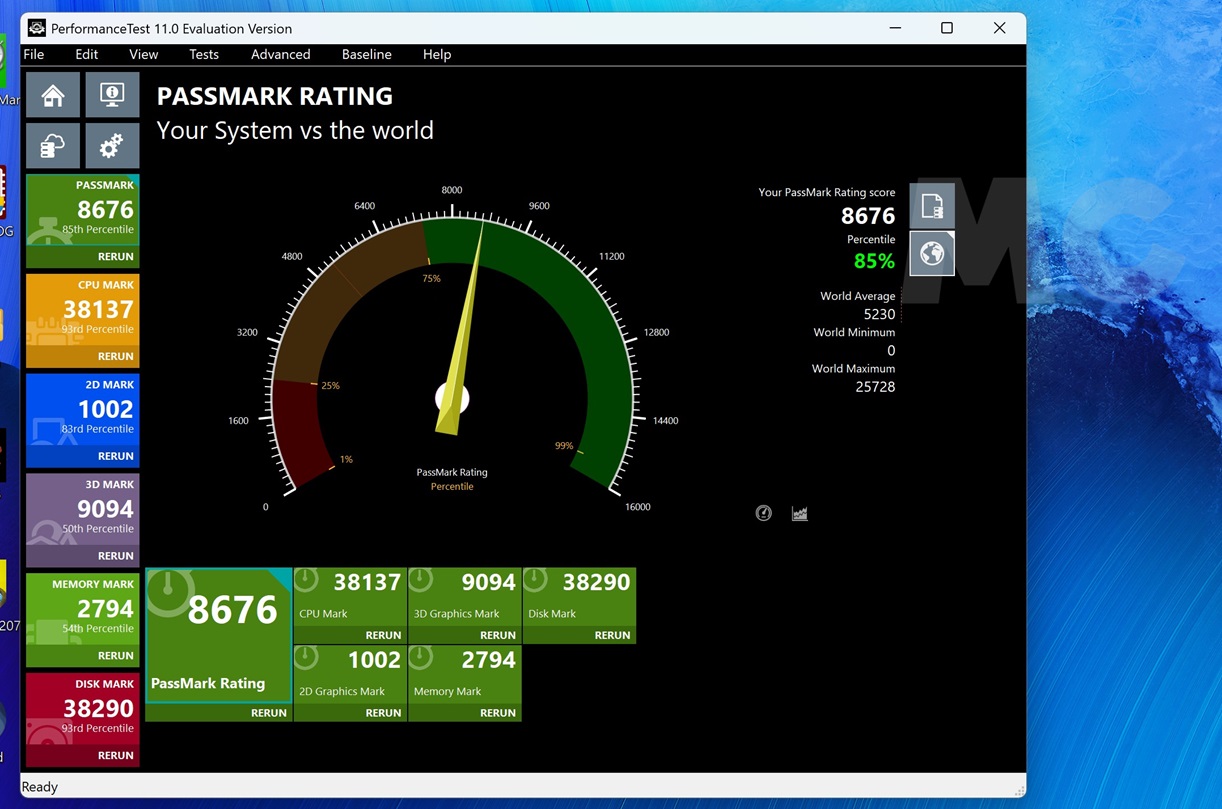
Task: Switch to gauge view icon below statistics
Action: point(764,513)
